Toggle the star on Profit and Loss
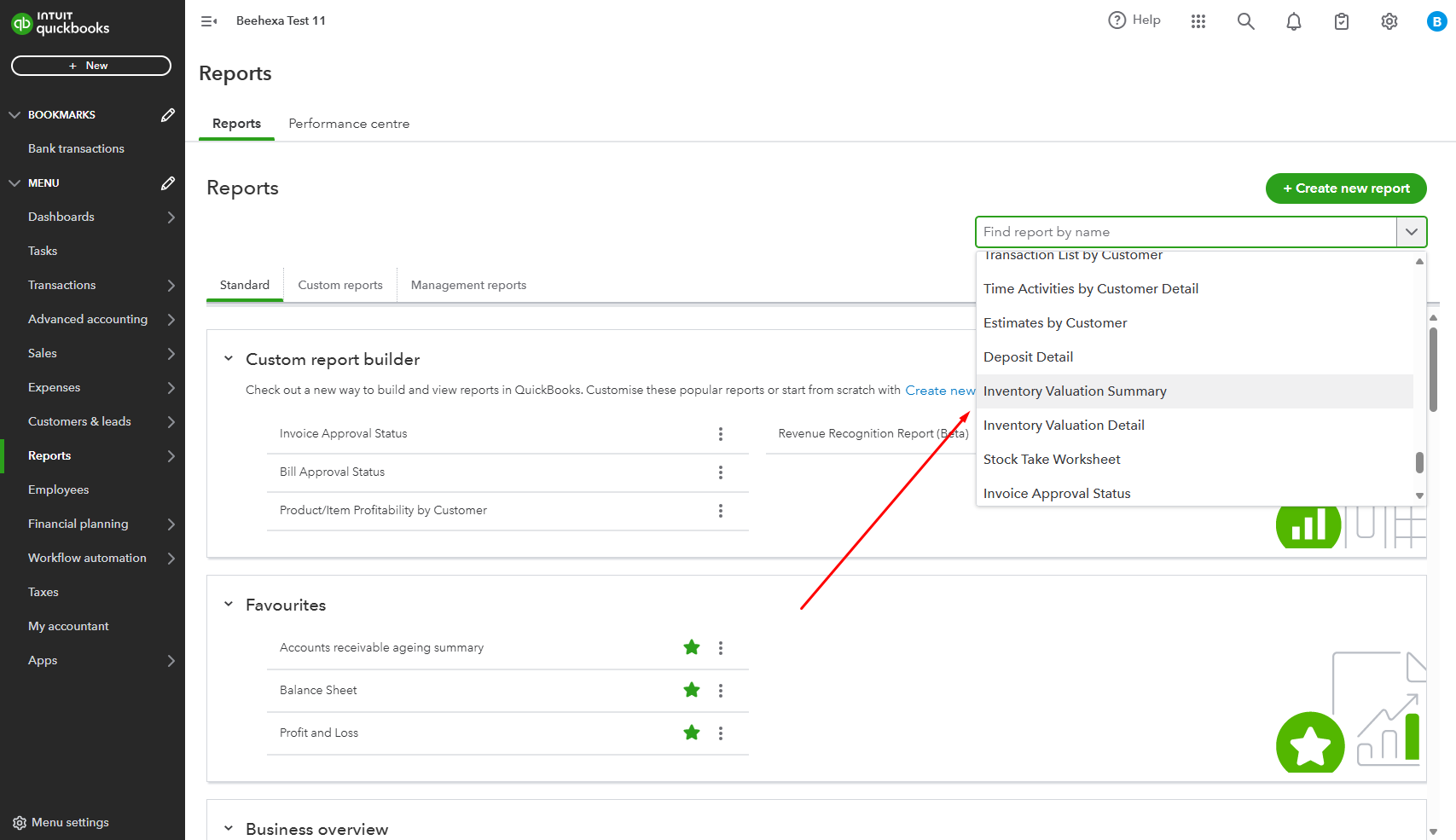This screenshot has height=840, width=1456. [x=691, y=733]
